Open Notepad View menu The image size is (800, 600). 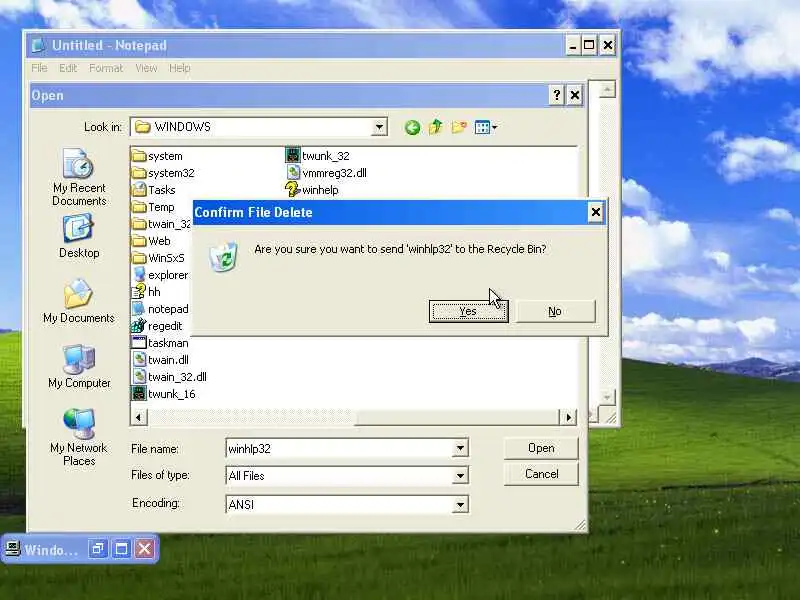coord(146,68)
